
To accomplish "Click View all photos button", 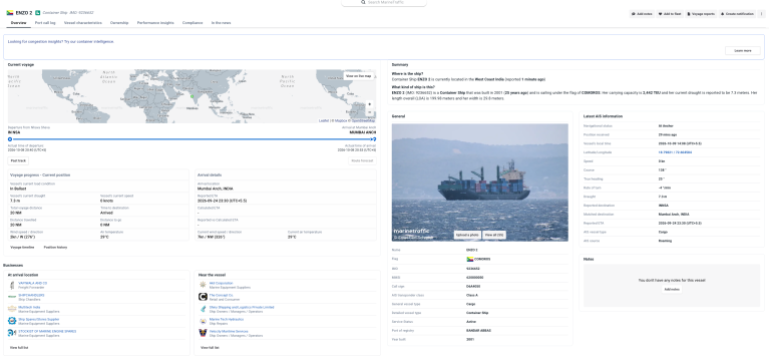I will pyautogui.click(x=494, y=235).
